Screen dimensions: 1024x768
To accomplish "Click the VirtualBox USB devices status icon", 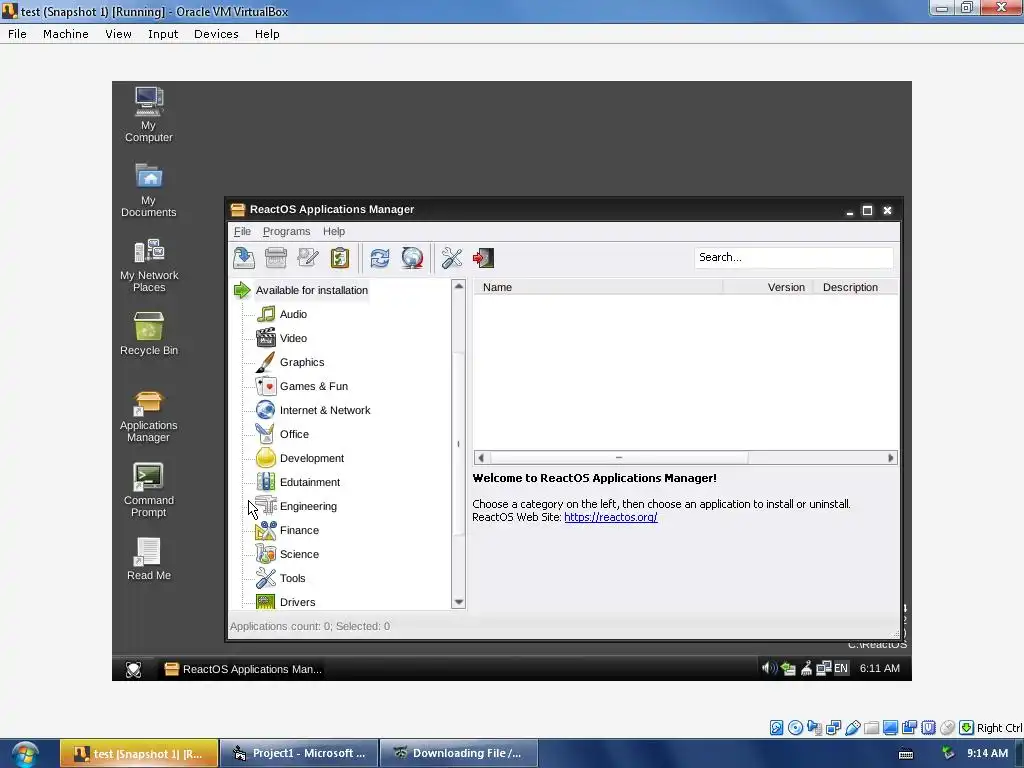I will pyautogui.click(x=852, y=728).
